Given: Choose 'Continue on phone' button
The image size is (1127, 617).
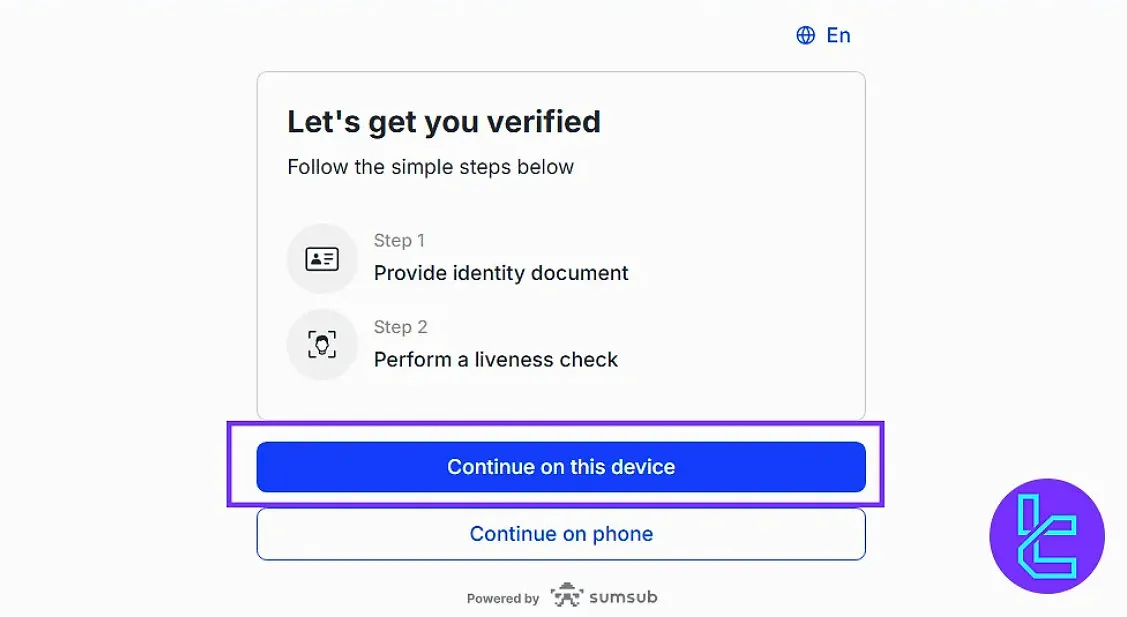Looking at the screenshot, I should pyautogui.click(x=561, y=534).
